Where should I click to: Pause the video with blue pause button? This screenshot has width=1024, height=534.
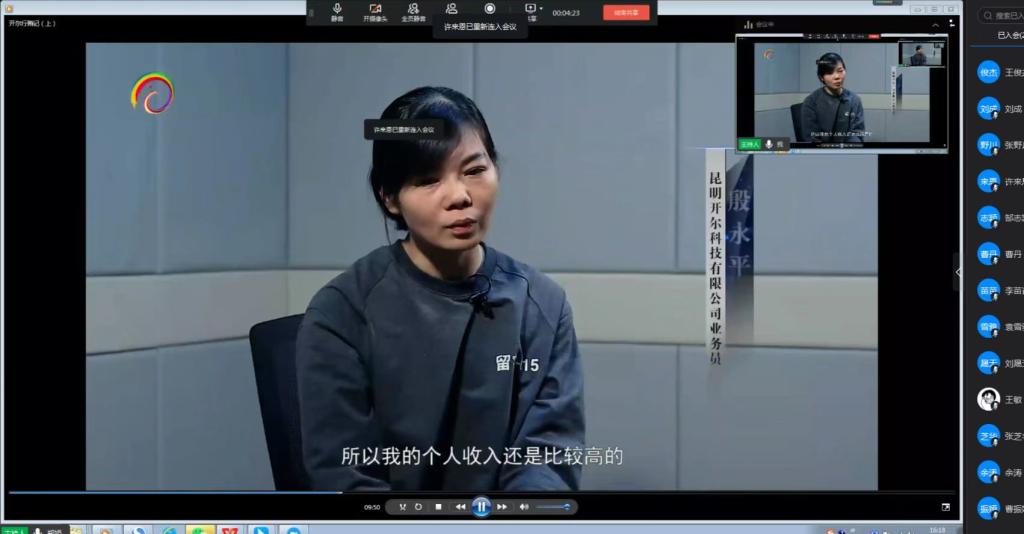click(481, 507)
